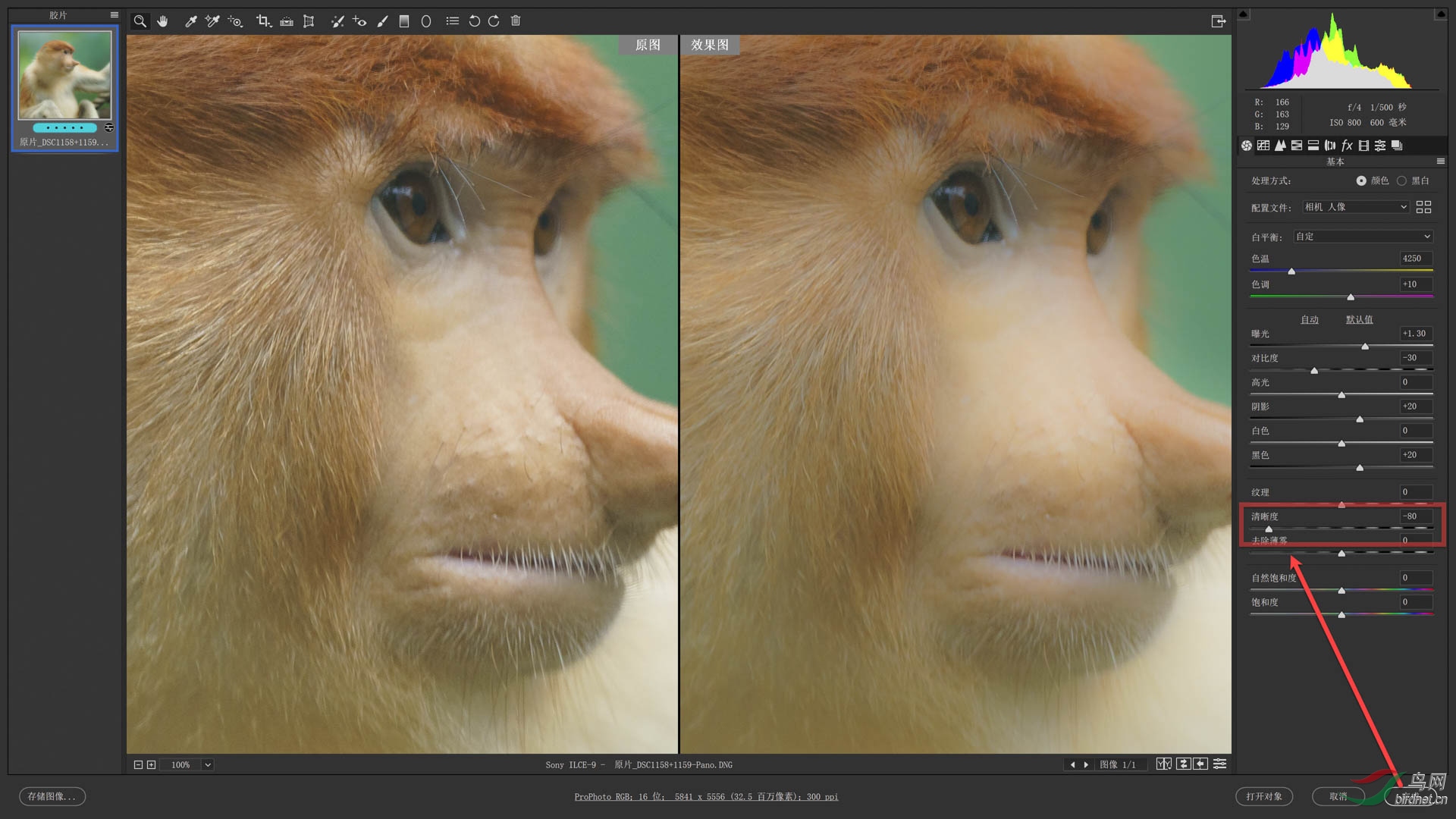Image resolution: width=1456 pixels, height=819 pixels.
Task: Open the 配置文件 profile dropdown
Action: point(1355,207)
